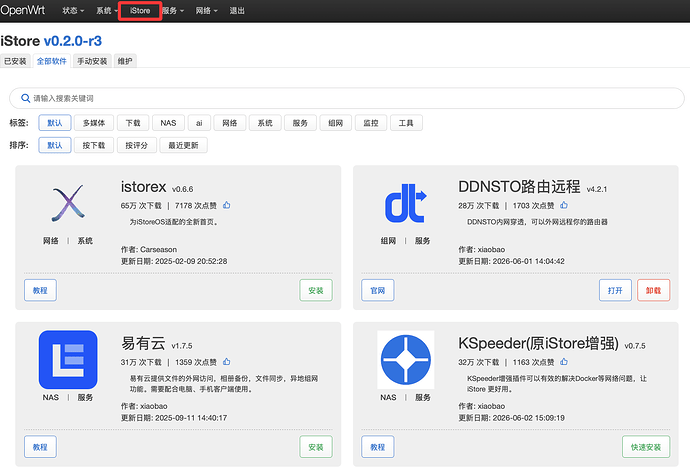This screenshot has height=470, width=690.
Task: Sort apps by 按评分
Action: click(136, 145)
